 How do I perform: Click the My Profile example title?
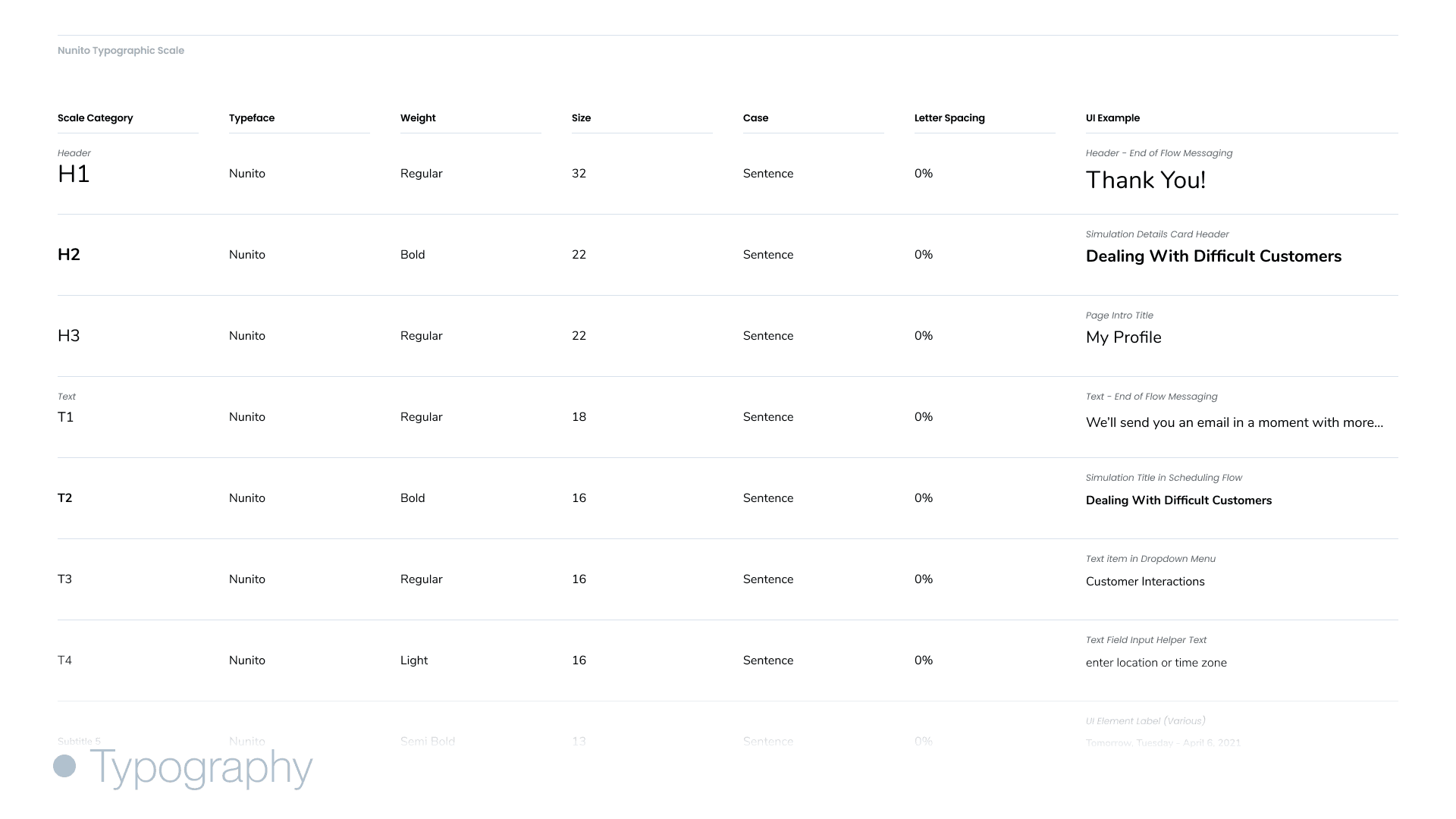pos(1123,337)
